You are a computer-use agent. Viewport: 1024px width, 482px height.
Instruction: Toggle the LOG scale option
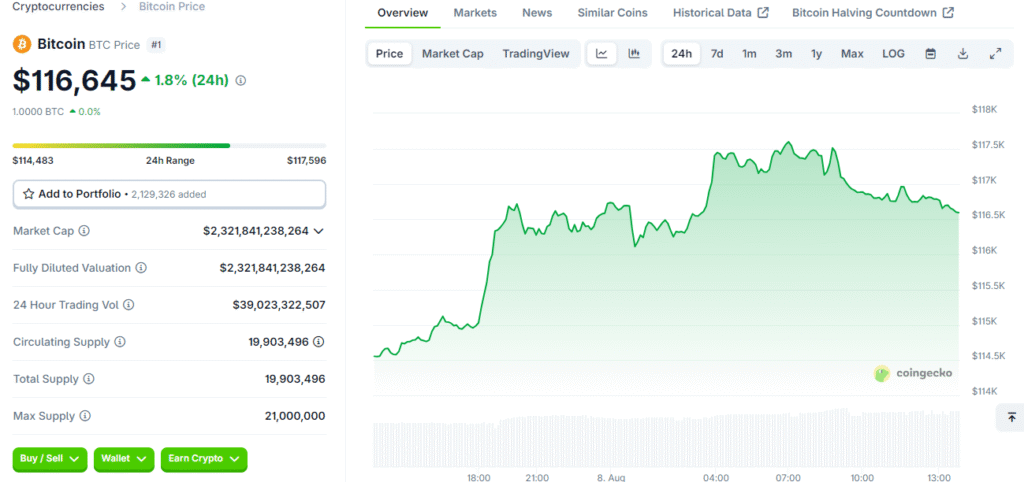(893, 53)
